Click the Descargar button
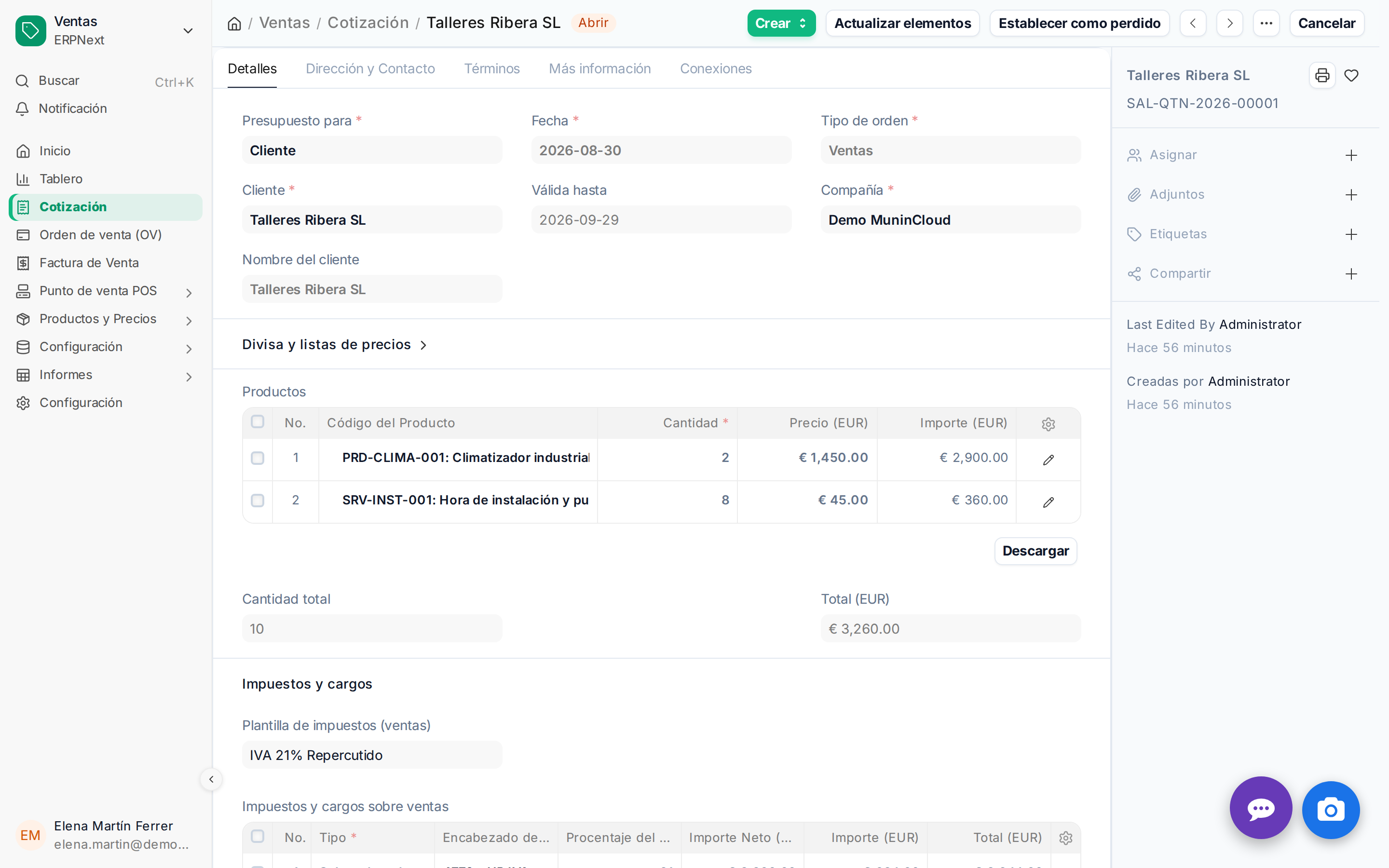1389x868 pixels. tap(1035, 551)
